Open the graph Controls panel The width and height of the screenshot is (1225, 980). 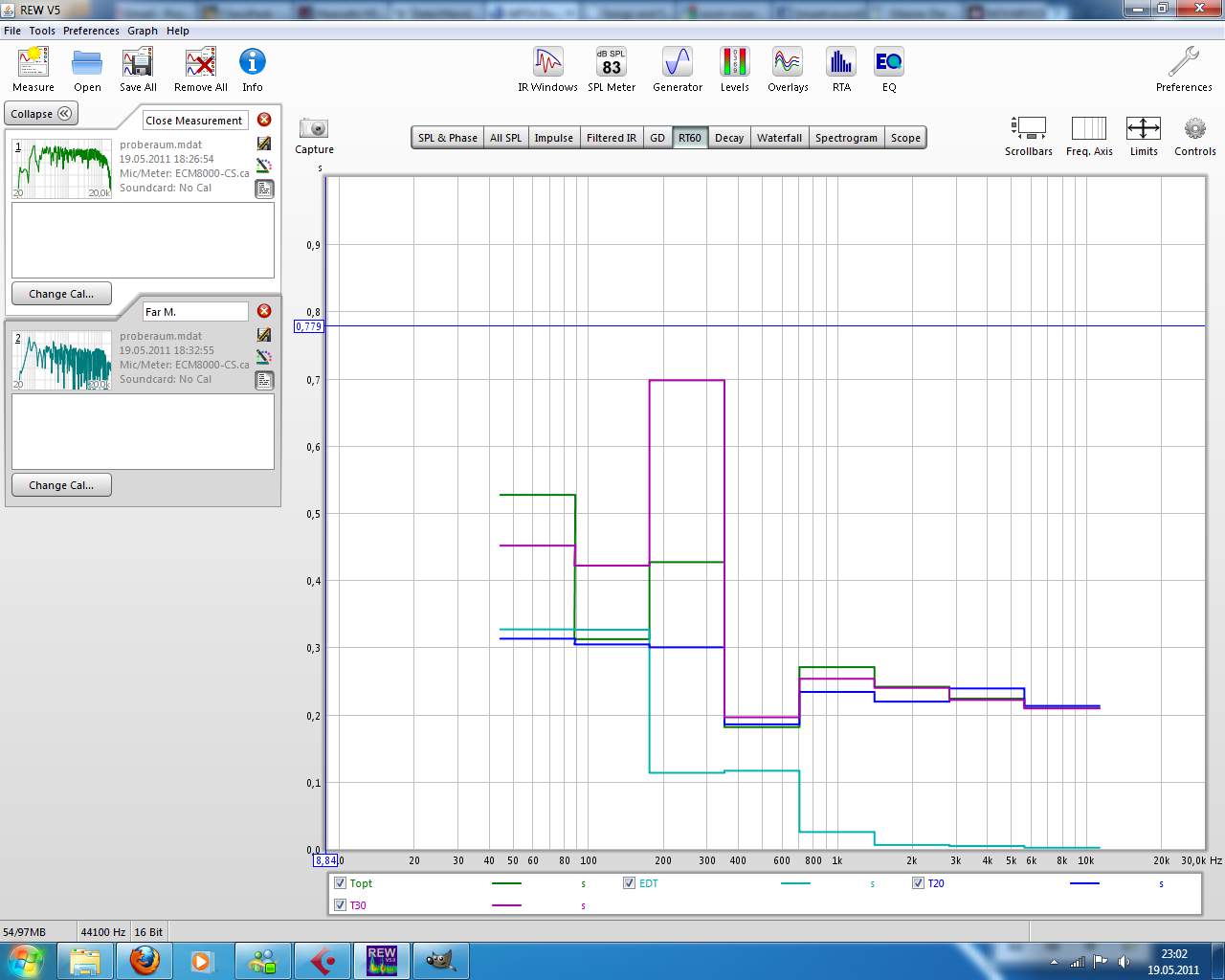1194,129
